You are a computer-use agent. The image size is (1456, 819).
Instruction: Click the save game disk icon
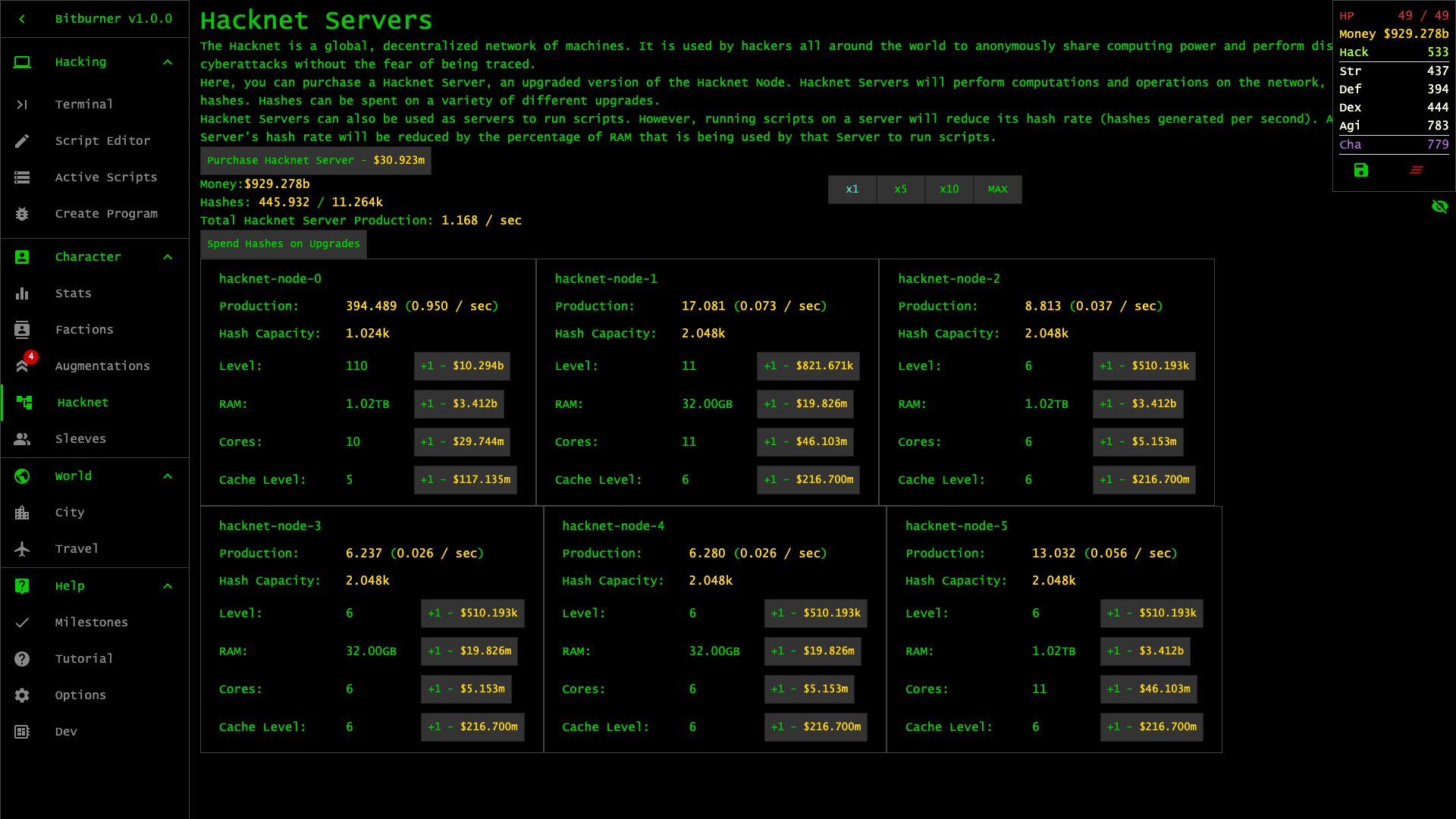click(x=1361, y=171)
